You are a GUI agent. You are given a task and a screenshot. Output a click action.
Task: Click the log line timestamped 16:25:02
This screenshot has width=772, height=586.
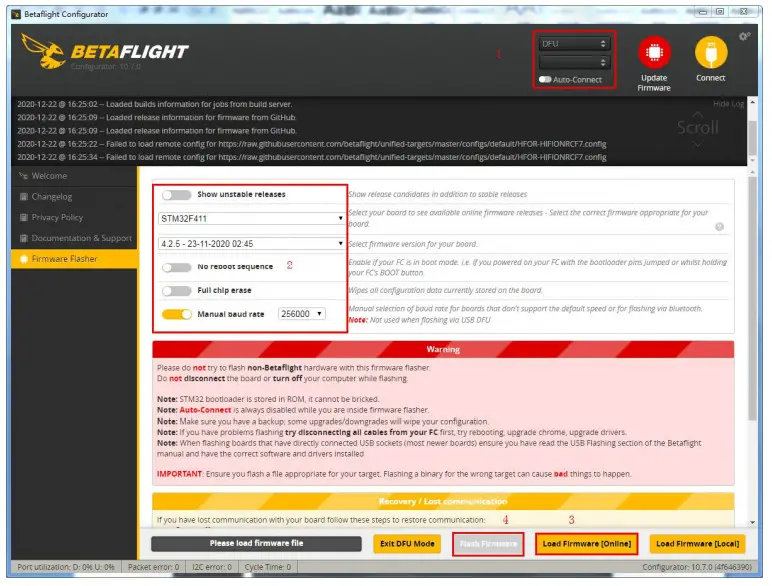[155, 104]
